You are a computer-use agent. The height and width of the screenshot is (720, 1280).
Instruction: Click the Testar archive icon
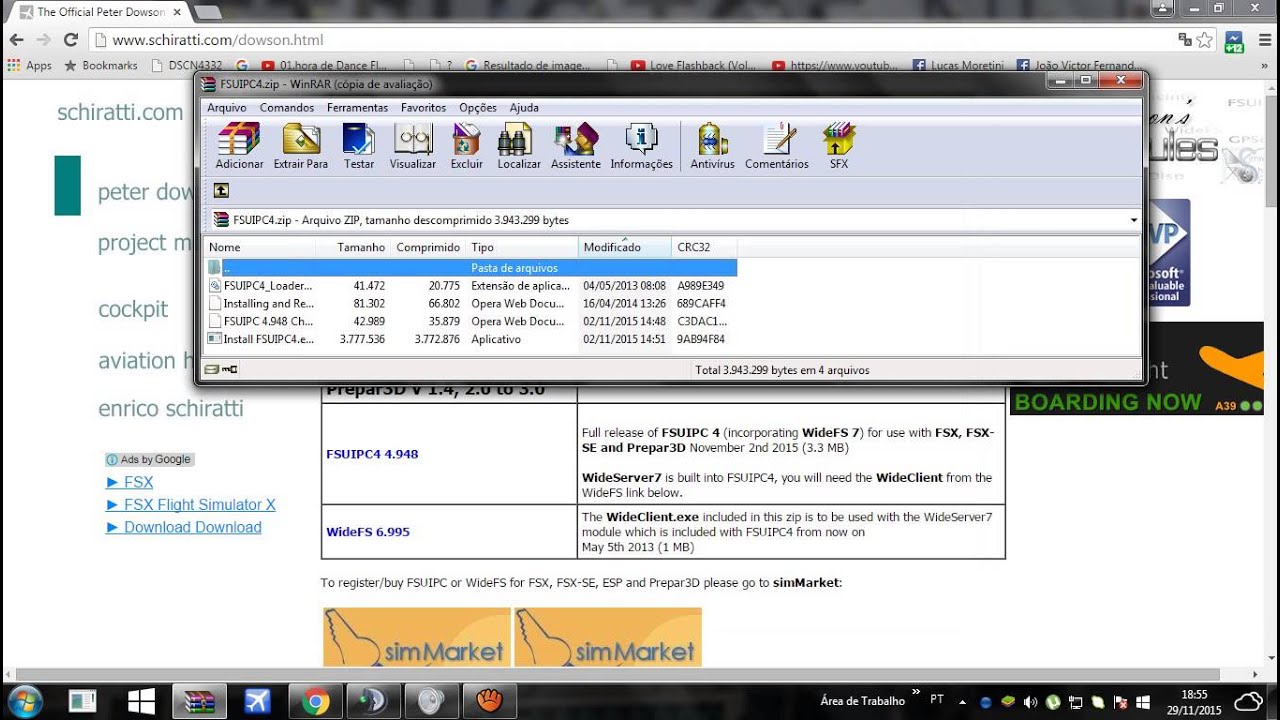tap(359, 146)
